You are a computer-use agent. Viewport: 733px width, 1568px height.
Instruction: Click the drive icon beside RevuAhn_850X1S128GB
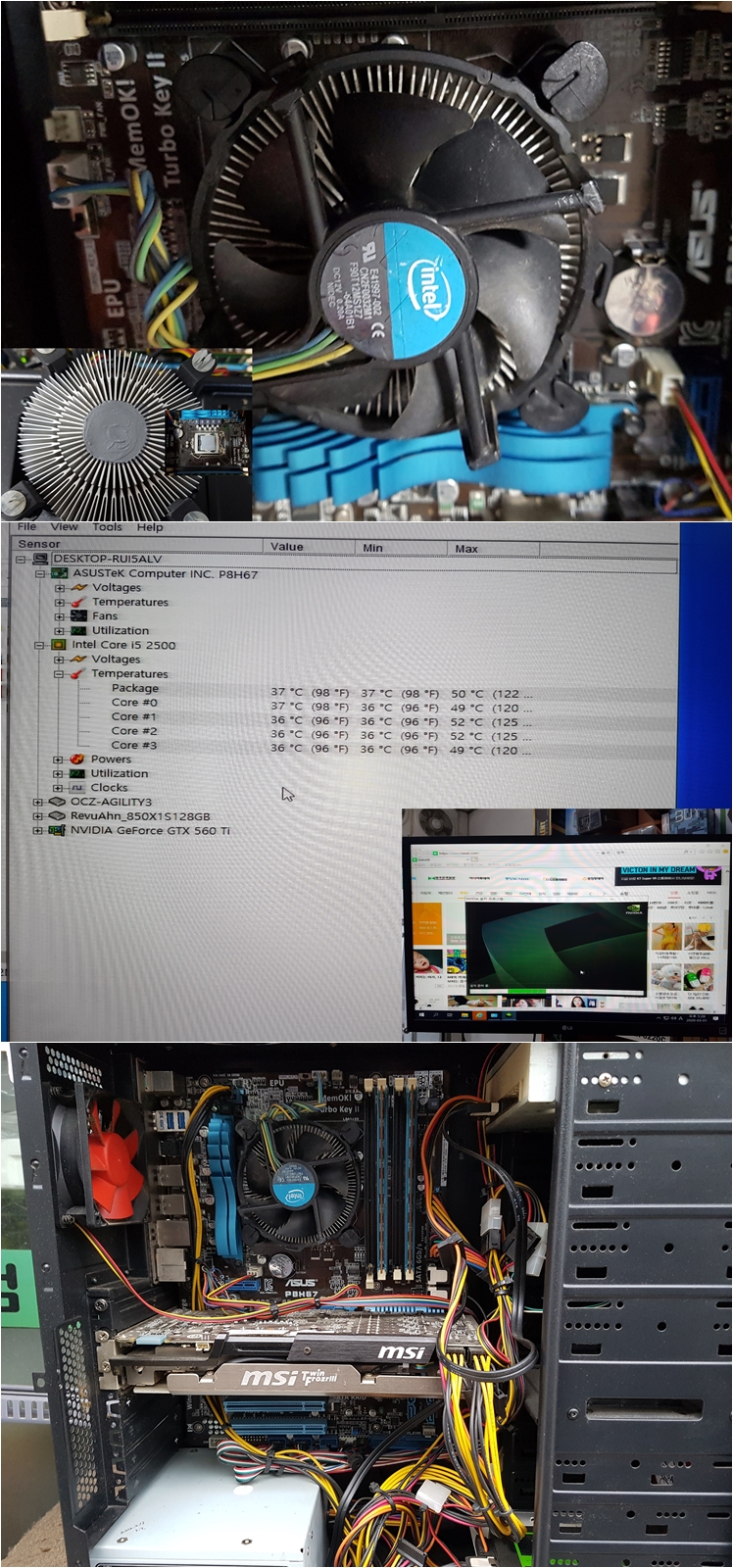click(56, 816)
